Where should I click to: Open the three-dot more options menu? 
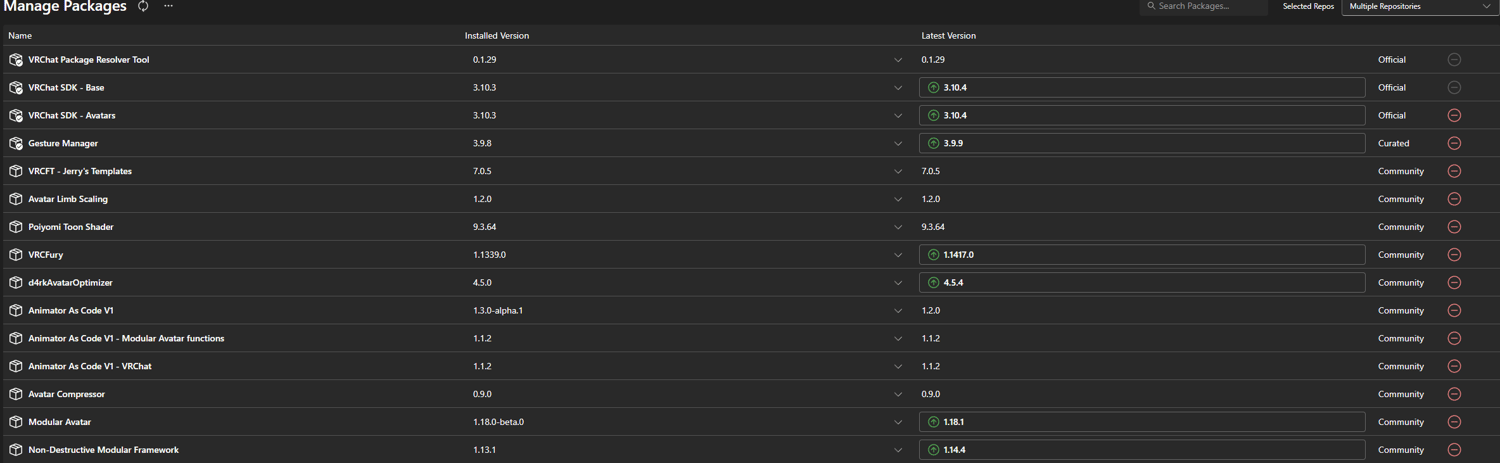pyautogui.click(x=168, y=6)
